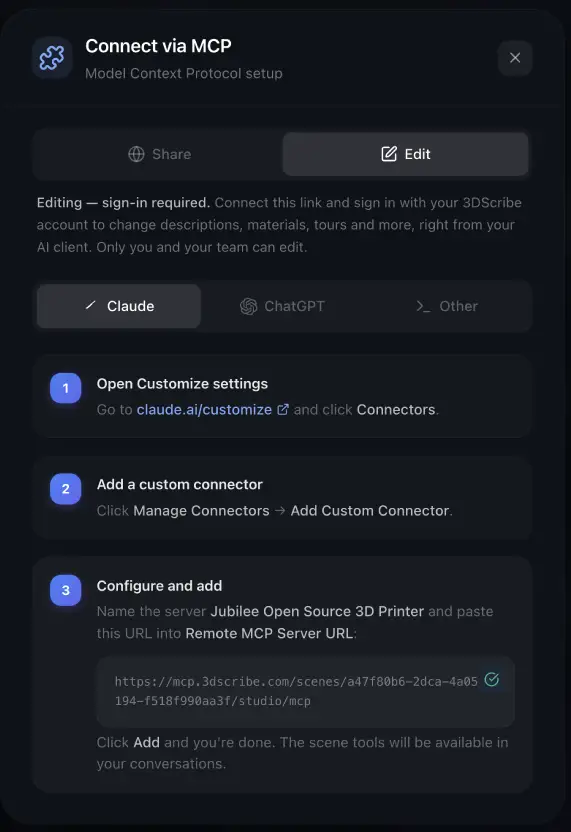
Task: Open the claude.ai/customize link
Action: tap(204, 410)
